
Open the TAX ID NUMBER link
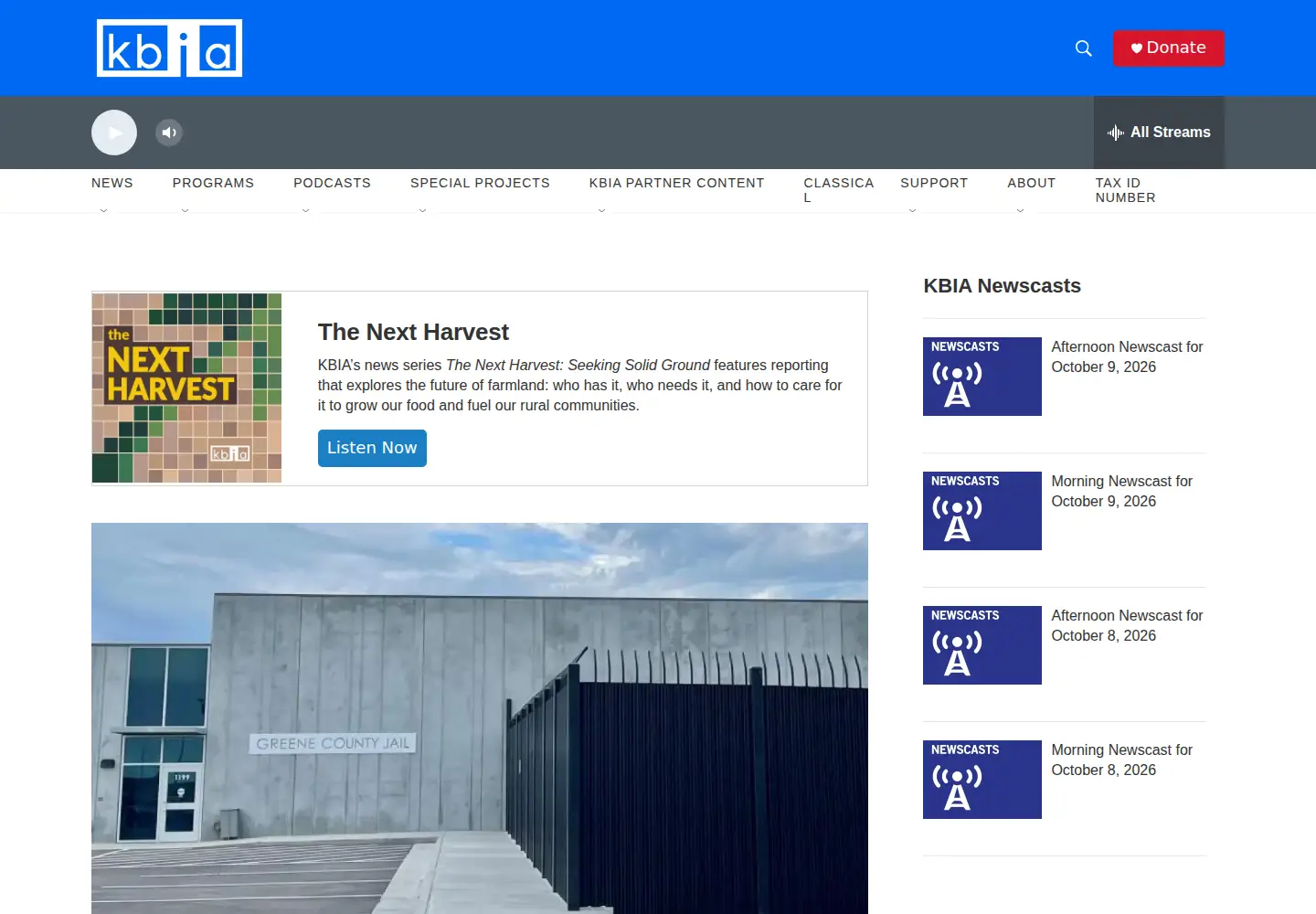click(1126, 190)
